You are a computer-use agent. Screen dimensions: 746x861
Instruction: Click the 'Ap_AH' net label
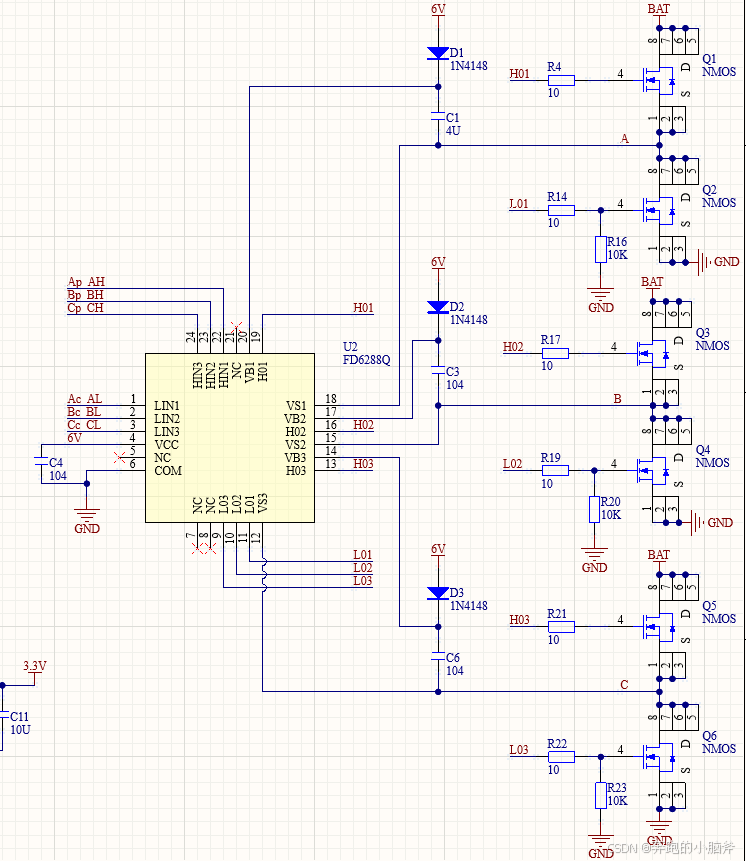pos(86,282)
